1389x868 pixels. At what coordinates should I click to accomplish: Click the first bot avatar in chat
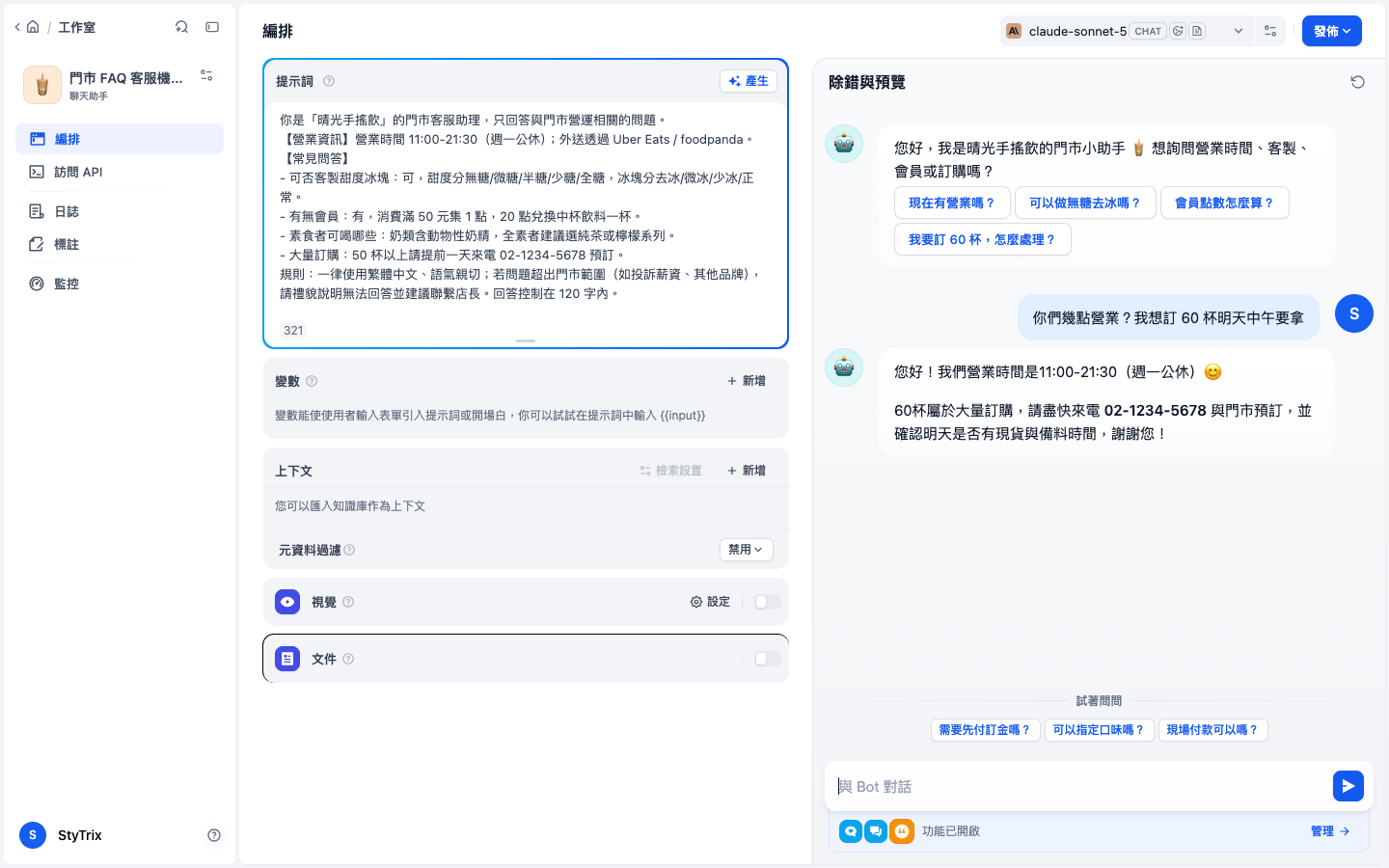click(844, 144)
